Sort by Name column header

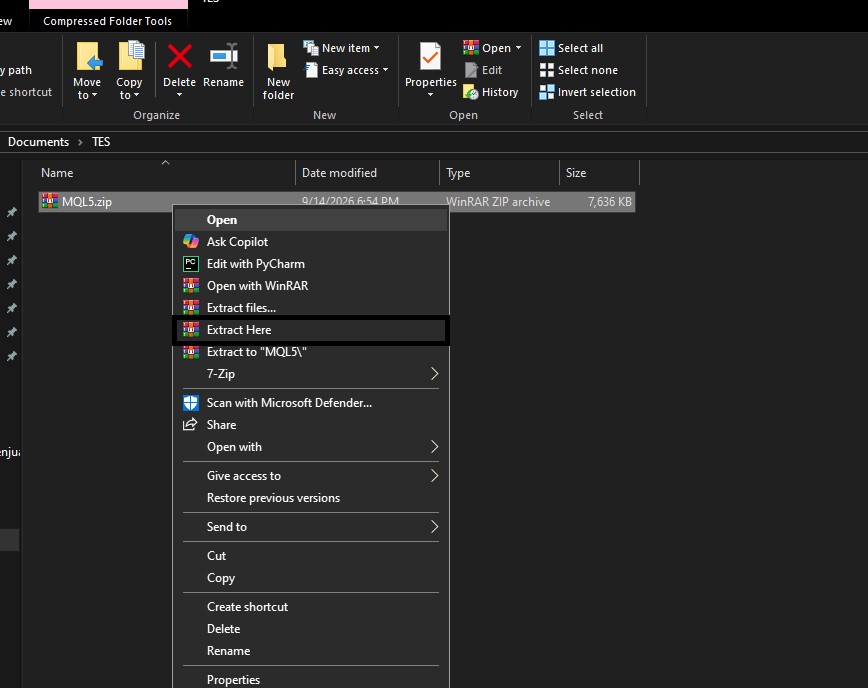[165, 173]
